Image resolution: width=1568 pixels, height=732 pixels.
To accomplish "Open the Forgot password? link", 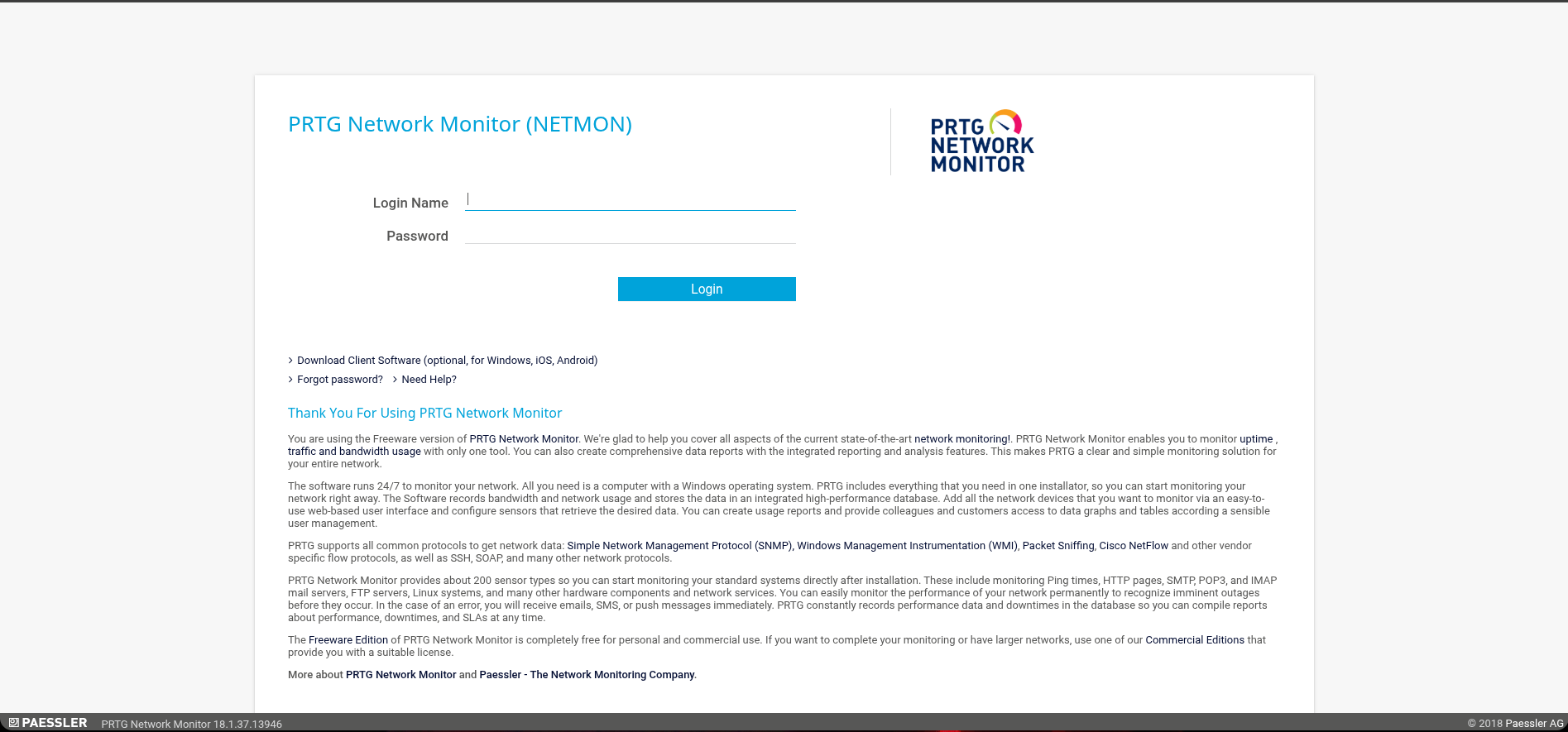I will click(x=340, y=380).
